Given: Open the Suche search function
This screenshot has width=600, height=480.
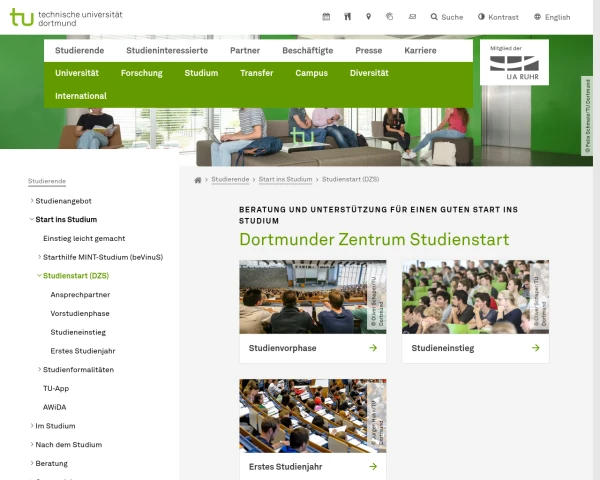Looking at the screenshot, I should tap(447, 17).
